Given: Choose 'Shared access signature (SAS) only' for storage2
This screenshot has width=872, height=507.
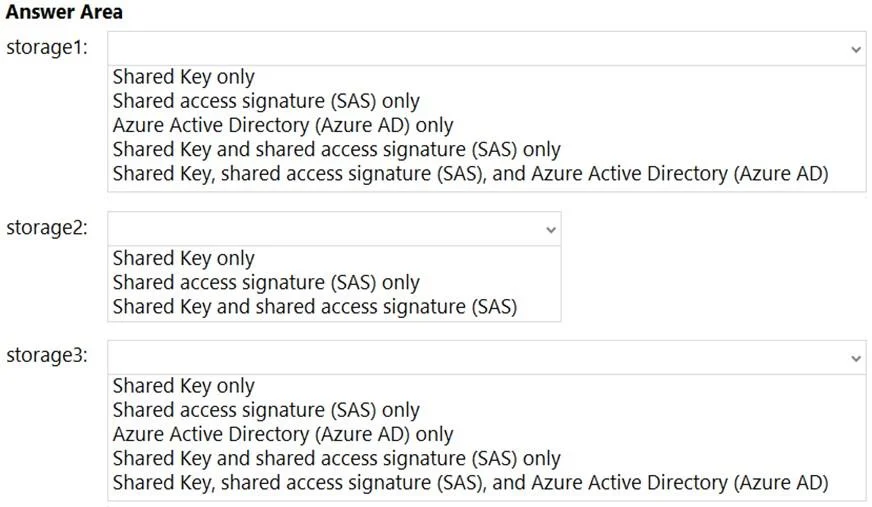Looking at the screenshot, I should click(x=266, y=282).
